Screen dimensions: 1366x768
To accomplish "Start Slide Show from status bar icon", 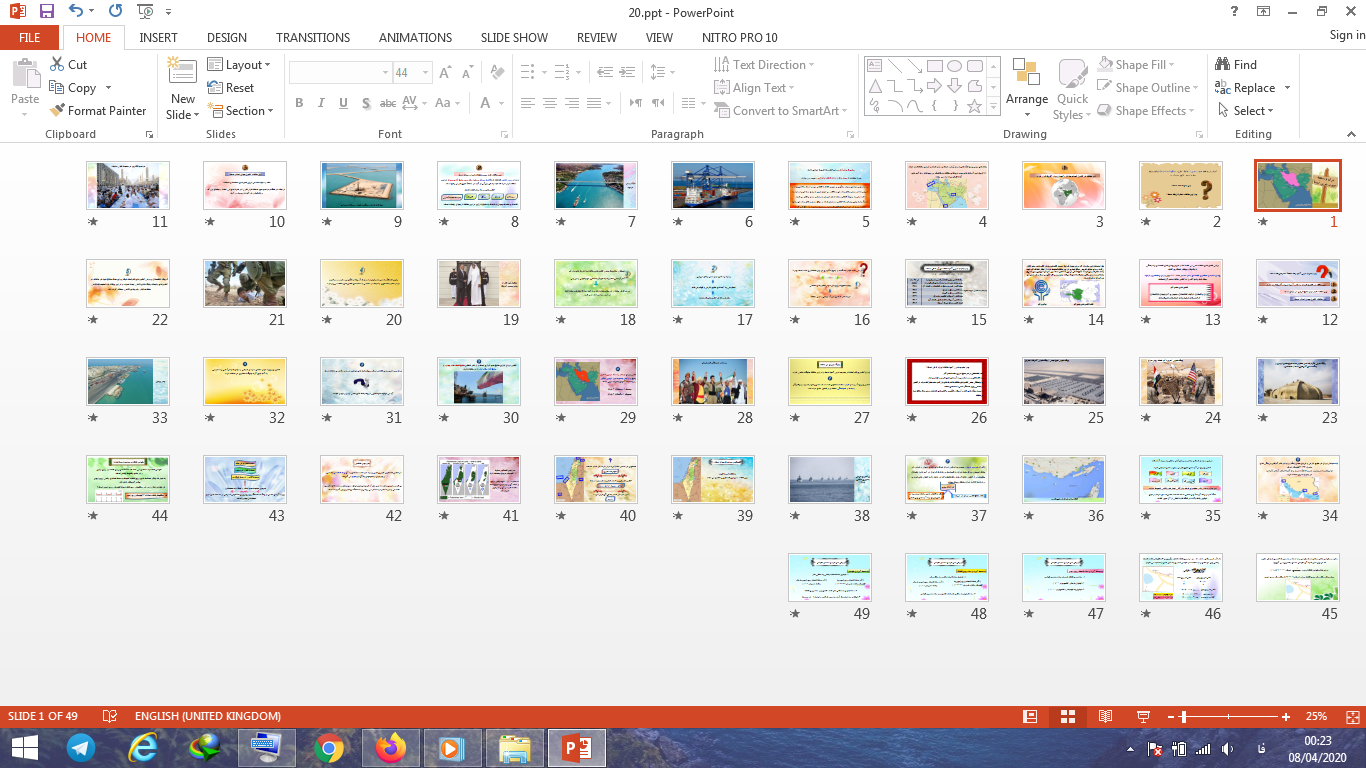I will [1143, 716].
